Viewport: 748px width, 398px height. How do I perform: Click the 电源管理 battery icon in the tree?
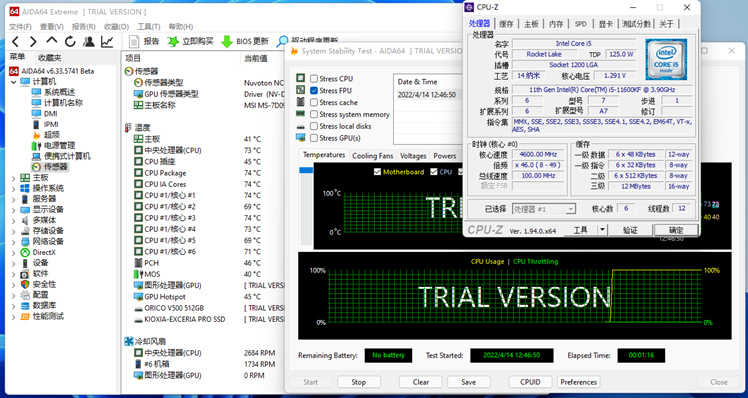(36, 146)
